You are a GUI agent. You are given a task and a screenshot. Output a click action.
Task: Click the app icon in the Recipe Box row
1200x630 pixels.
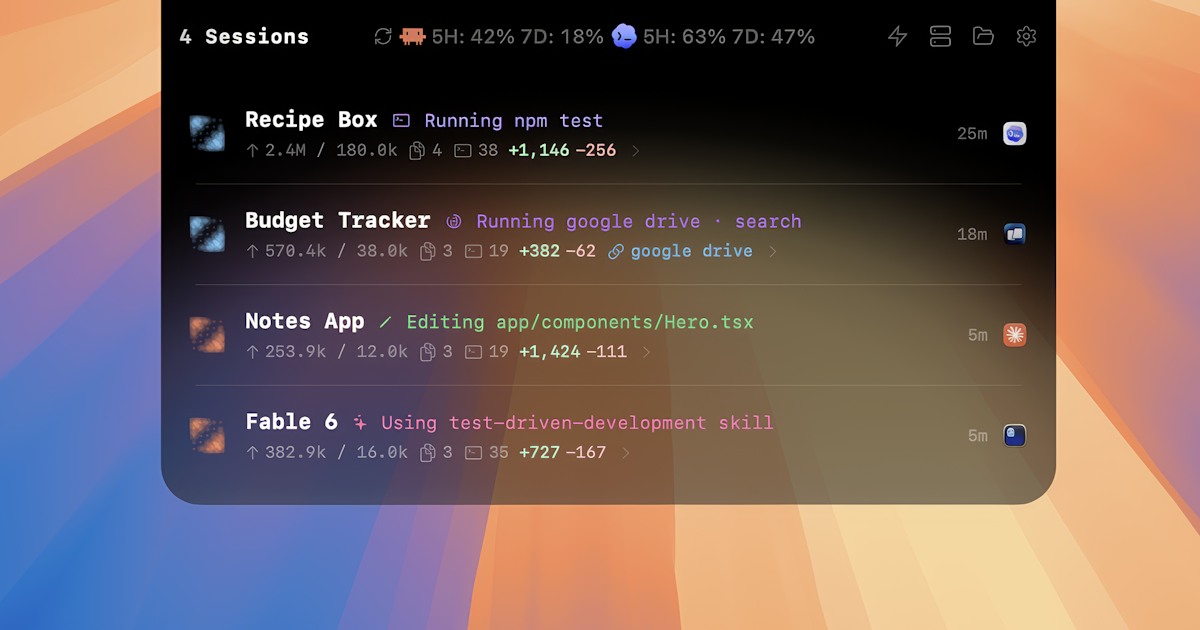tap(1015, 134)
